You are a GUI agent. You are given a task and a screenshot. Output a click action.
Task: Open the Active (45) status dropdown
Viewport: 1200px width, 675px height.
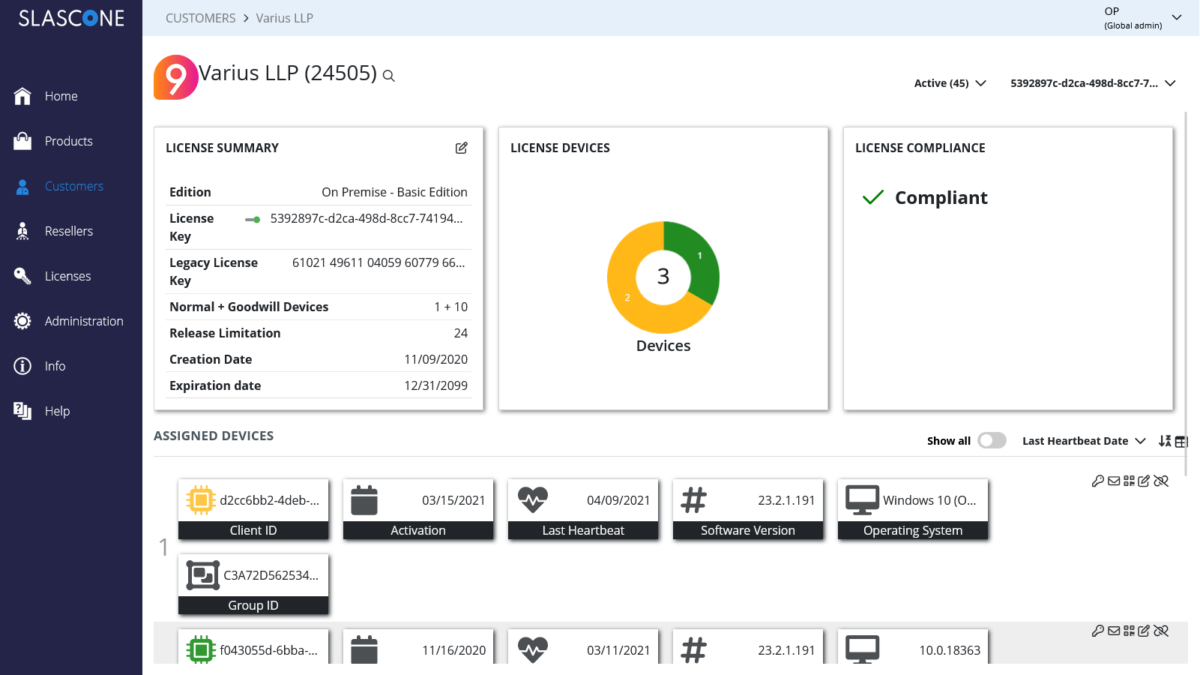pyautogui.click(x=948, y=84)
